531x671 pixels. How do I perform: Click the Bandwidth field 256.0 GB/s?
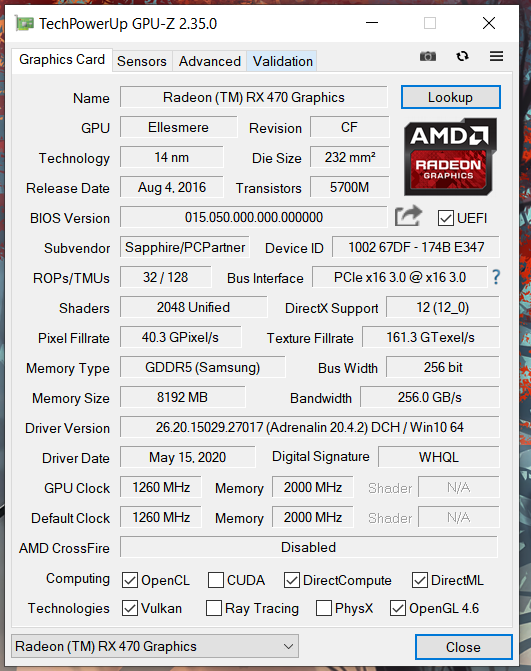tap(430, 397)
